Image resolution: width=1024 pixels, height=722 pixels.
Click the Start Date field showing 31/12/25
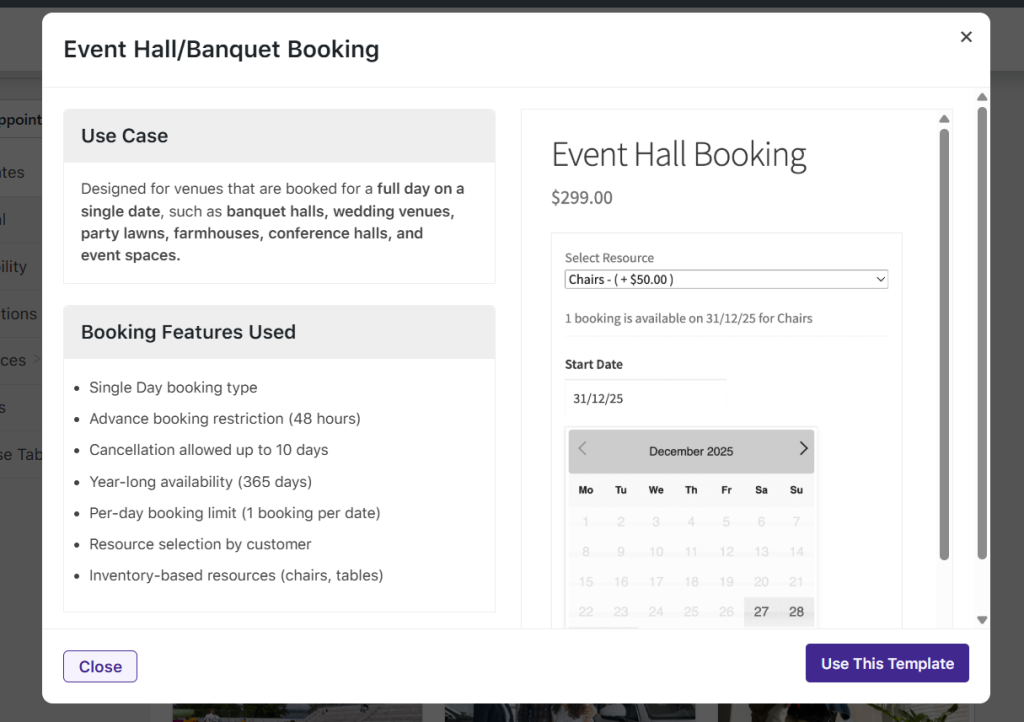tap(645, 398)
